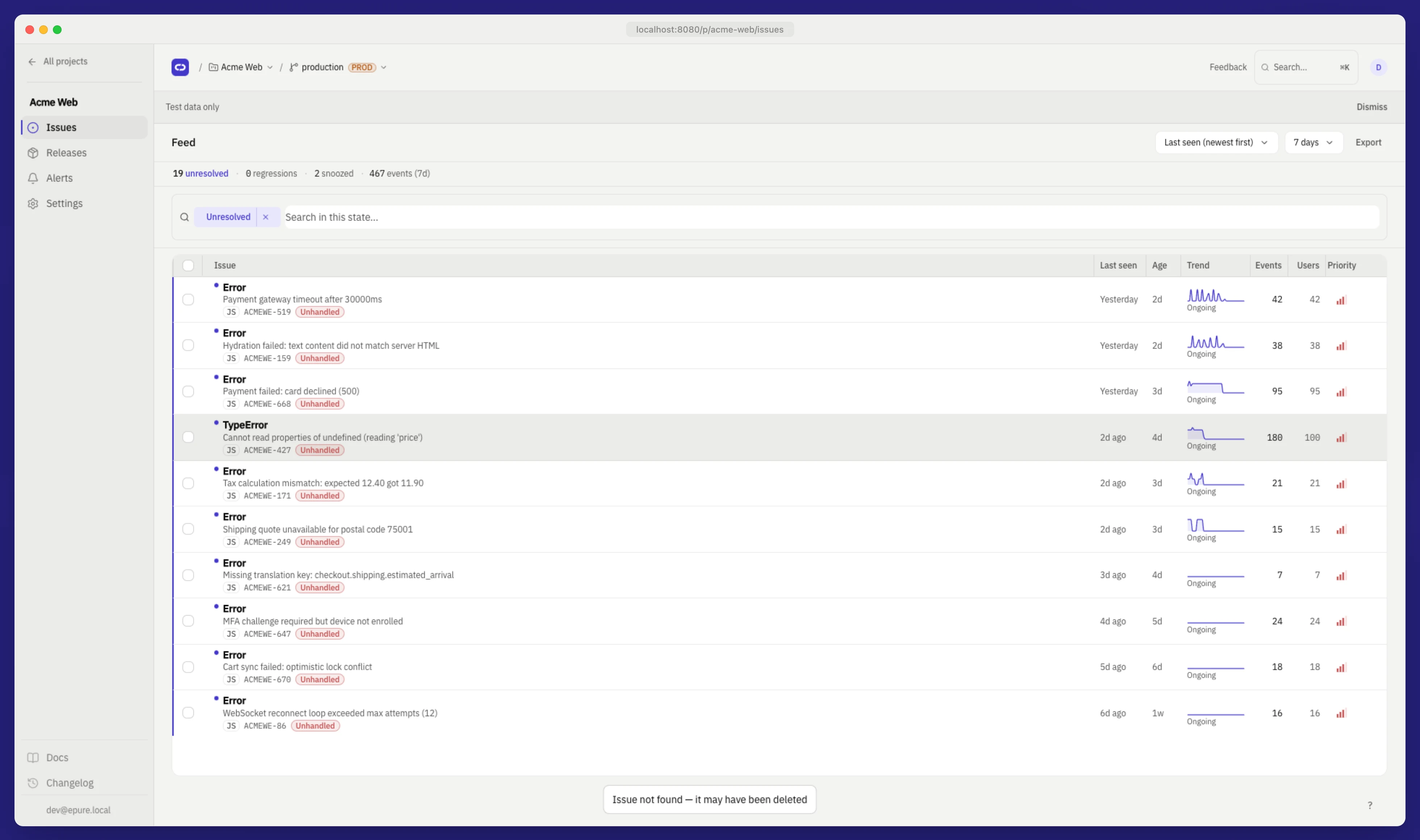This screenshot has height=840, width=1420.
Task: Click priority bars icon for ACMEWE-159
Action: 1341,346
